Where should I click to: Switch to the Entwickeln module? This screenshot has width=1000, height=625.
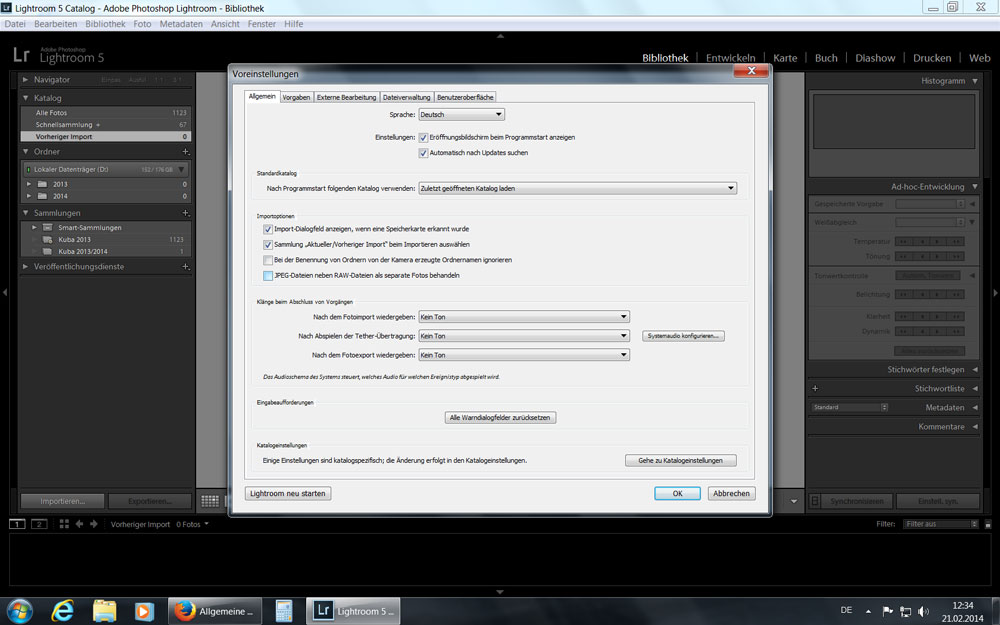tap(730, 58)
